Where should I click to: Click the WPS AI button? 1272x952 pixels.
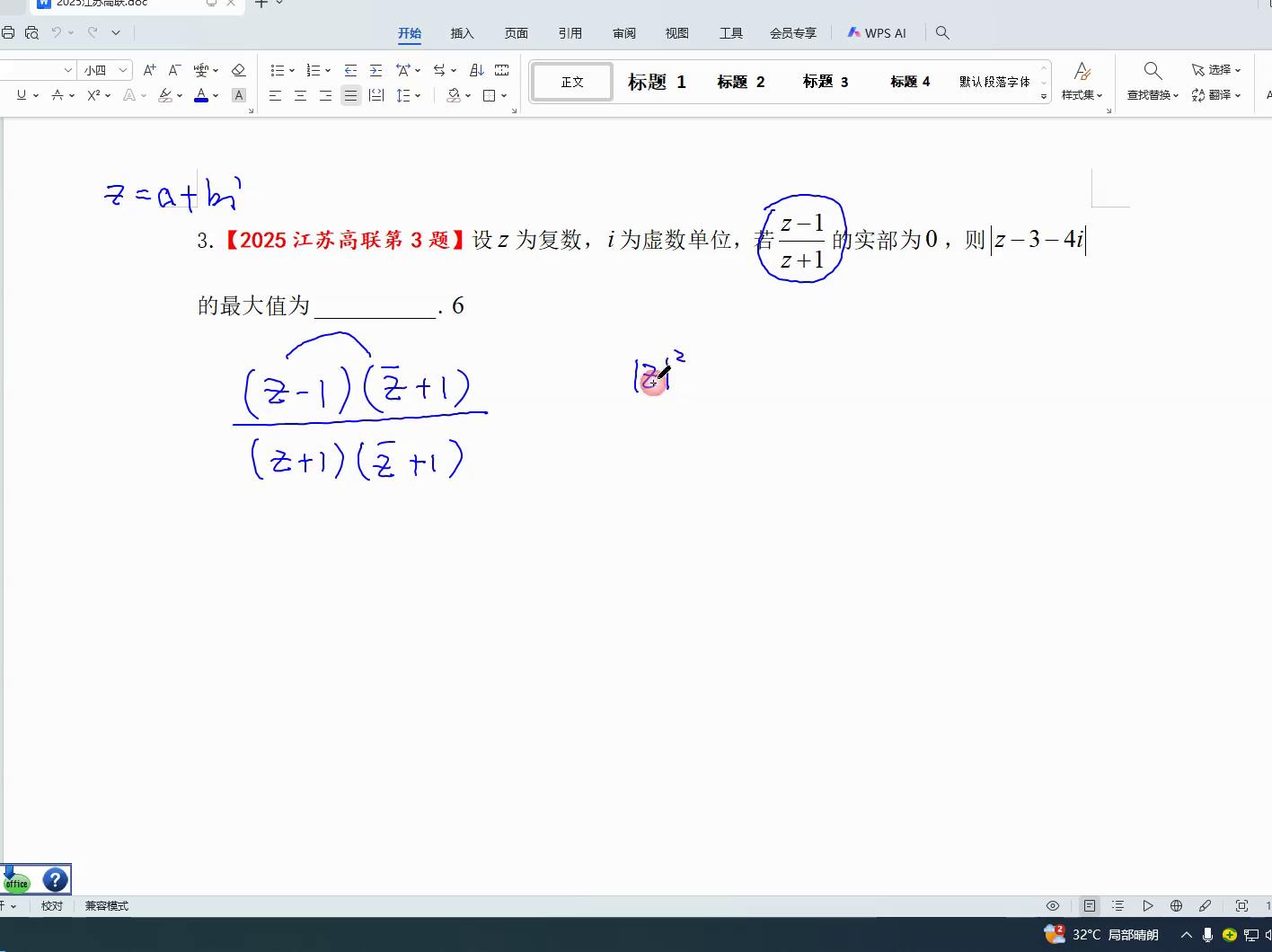click(877, 33)
